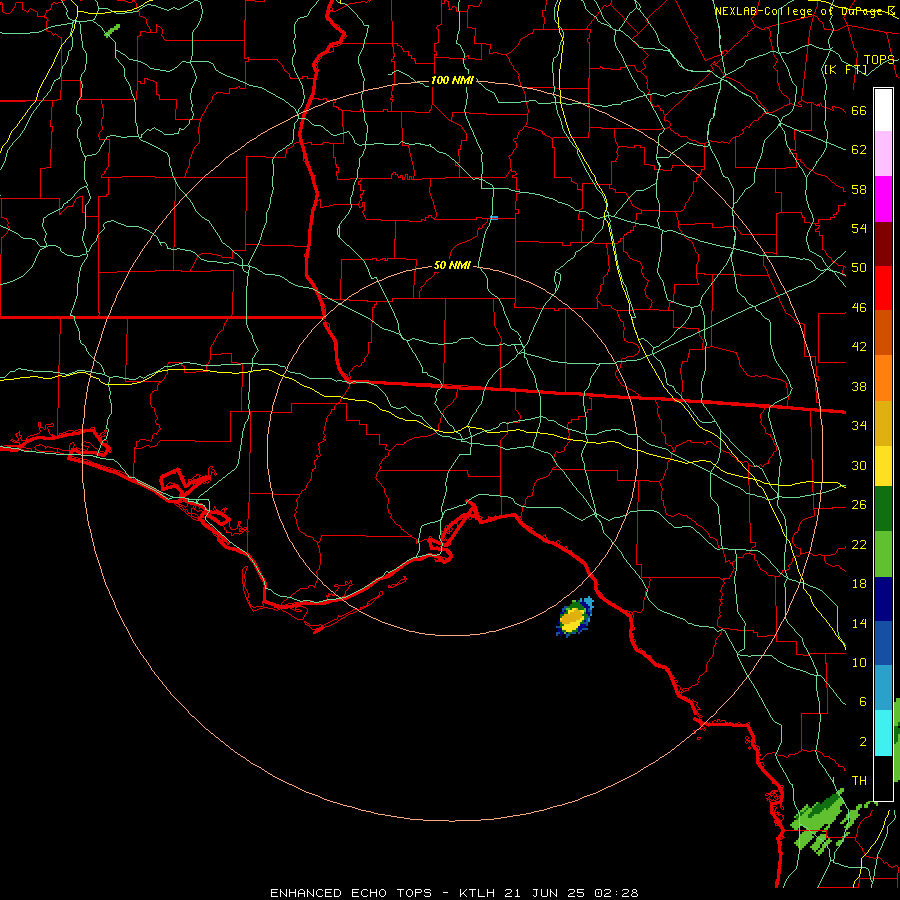Click the 50 NMI range ring label
Screen dimensions: 900x900
[x=452, y=265]
